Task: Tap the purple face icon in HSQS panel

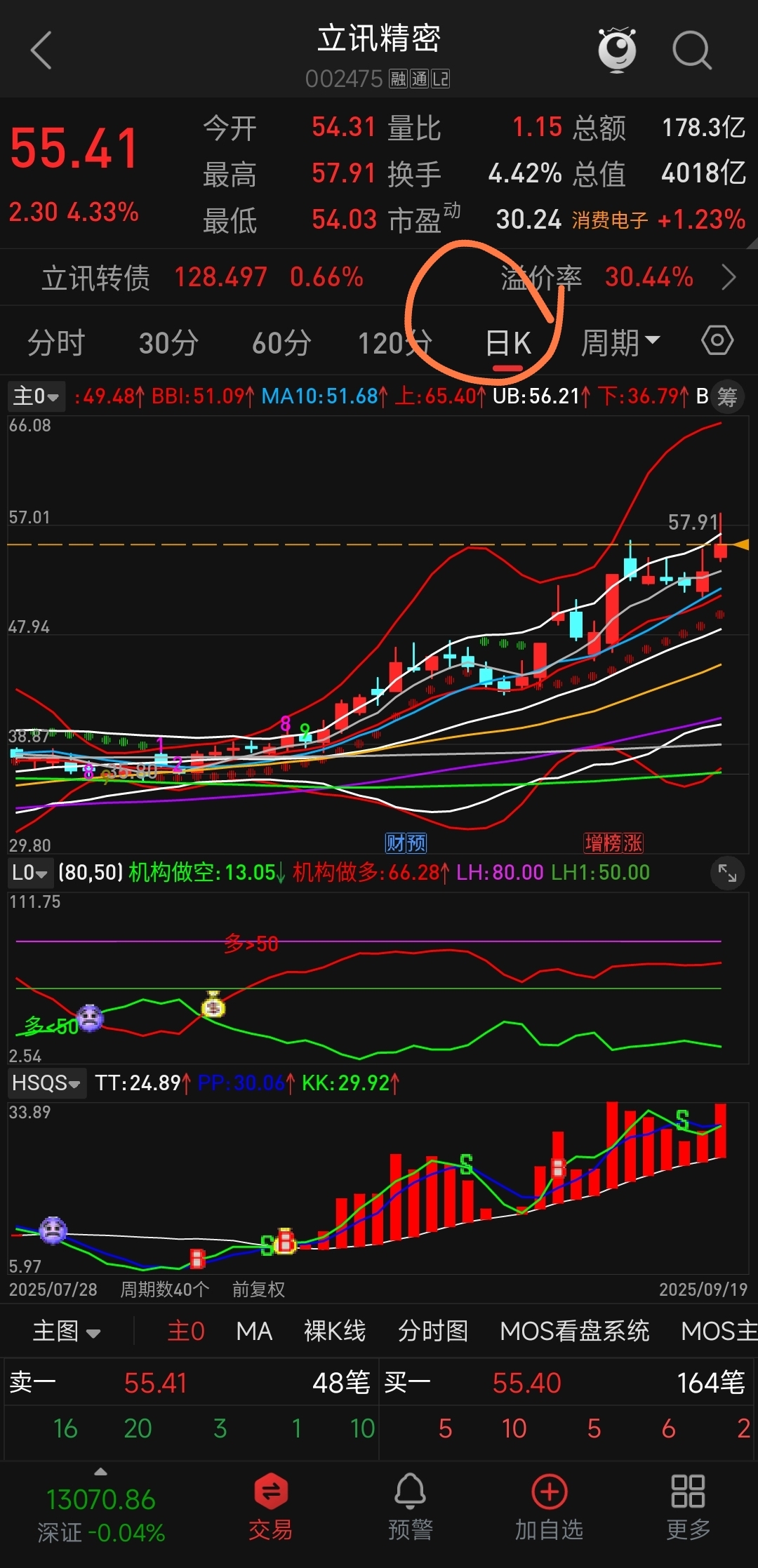Action: (x=53, y=1230)
